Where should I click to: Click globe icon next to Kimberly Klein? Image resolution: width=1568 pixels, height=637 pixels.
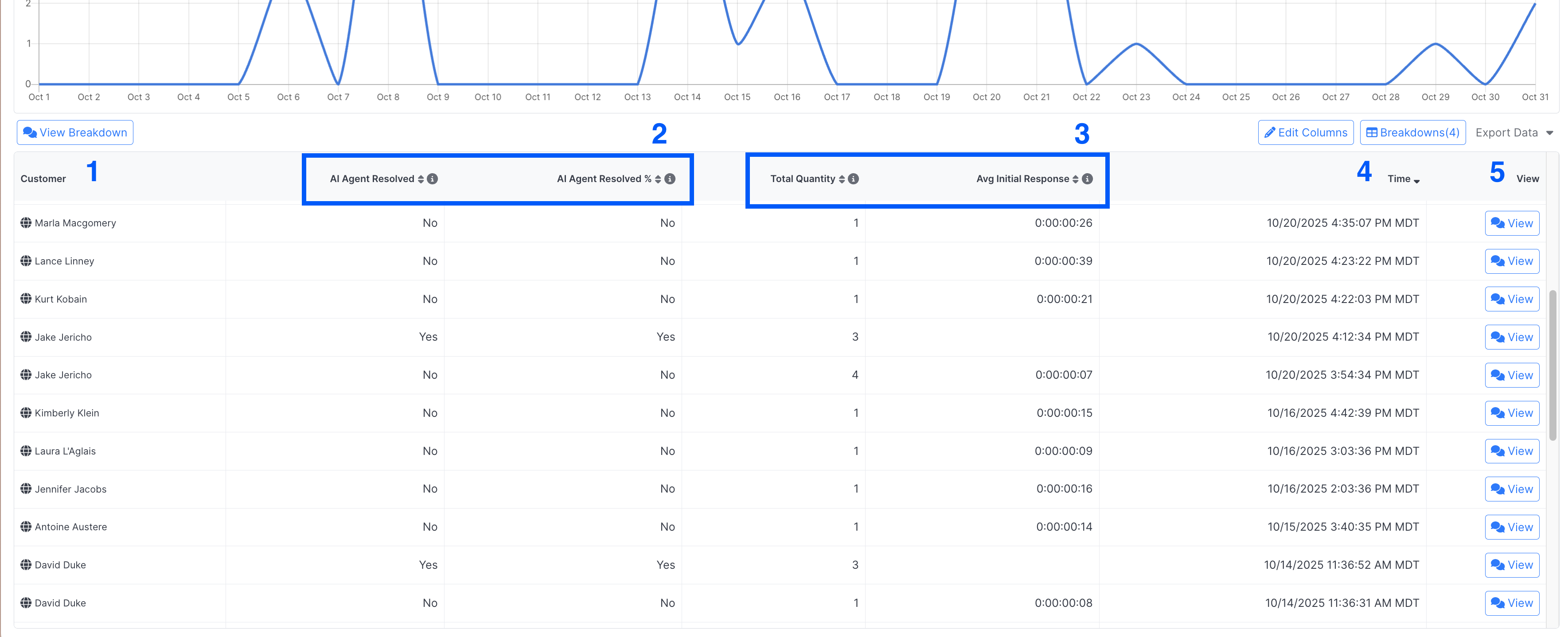[x=26, y=412]
